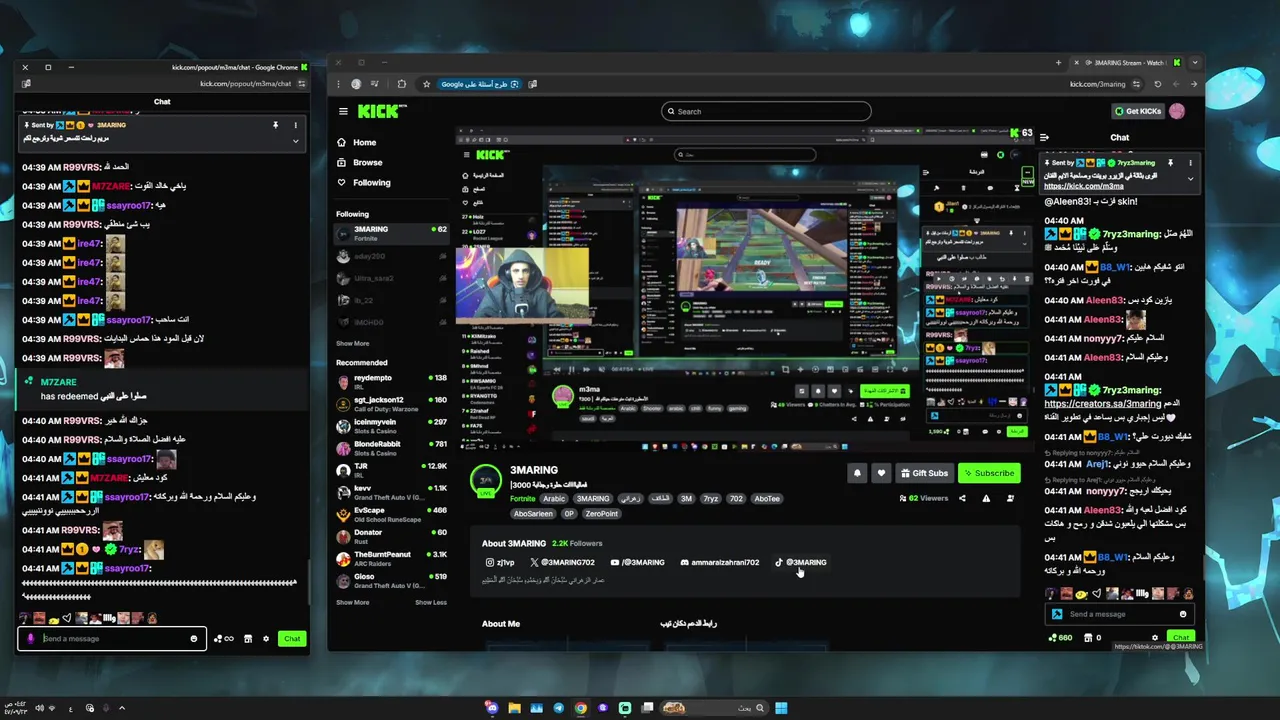Image resolution: width=1280 pixels, height=720 pixels.
Task: Click the Get KICKs button
Action: pyautogui.click(x=1137, y=111)
